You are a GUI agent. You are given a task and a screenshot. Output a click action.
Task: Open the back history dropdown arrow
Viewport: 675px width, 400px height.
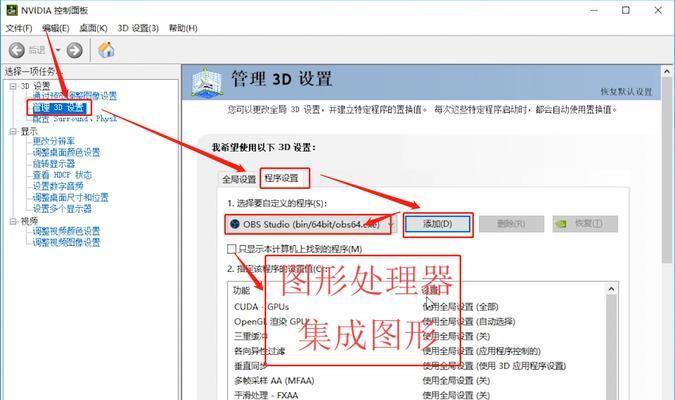click(58, 50)
